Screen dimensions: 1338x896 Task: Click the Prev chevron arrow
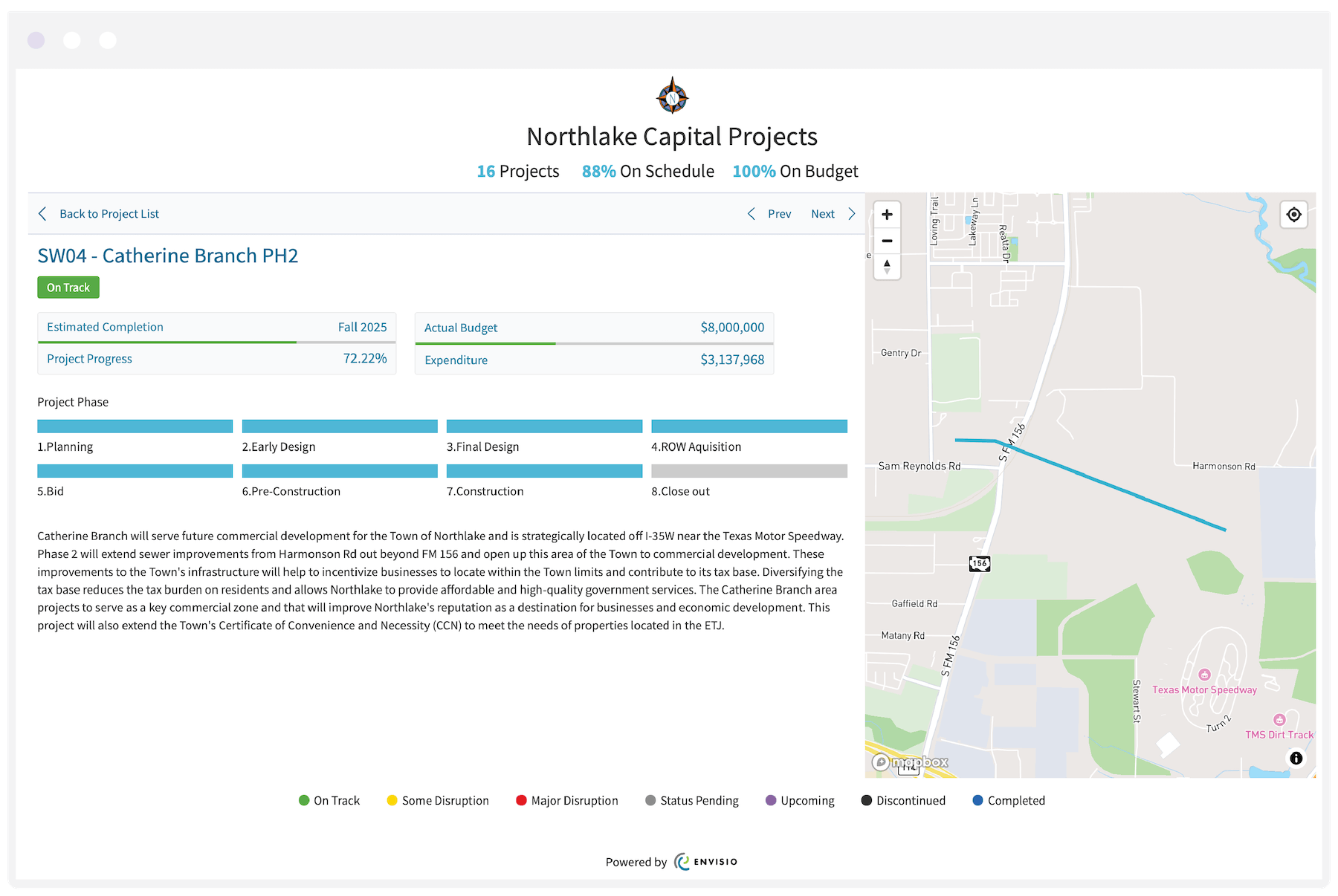click(752, 214)
